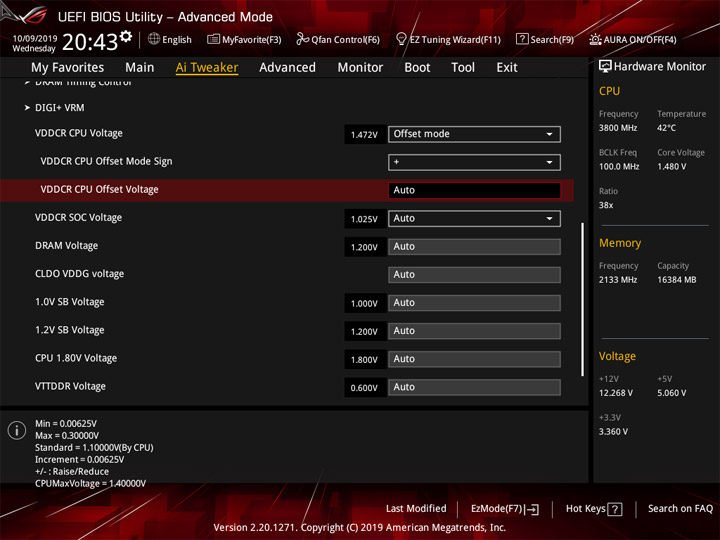720x540 pixels.
Task: Click 1.2V SB Voltage Auto field
Action: point(474,331)
